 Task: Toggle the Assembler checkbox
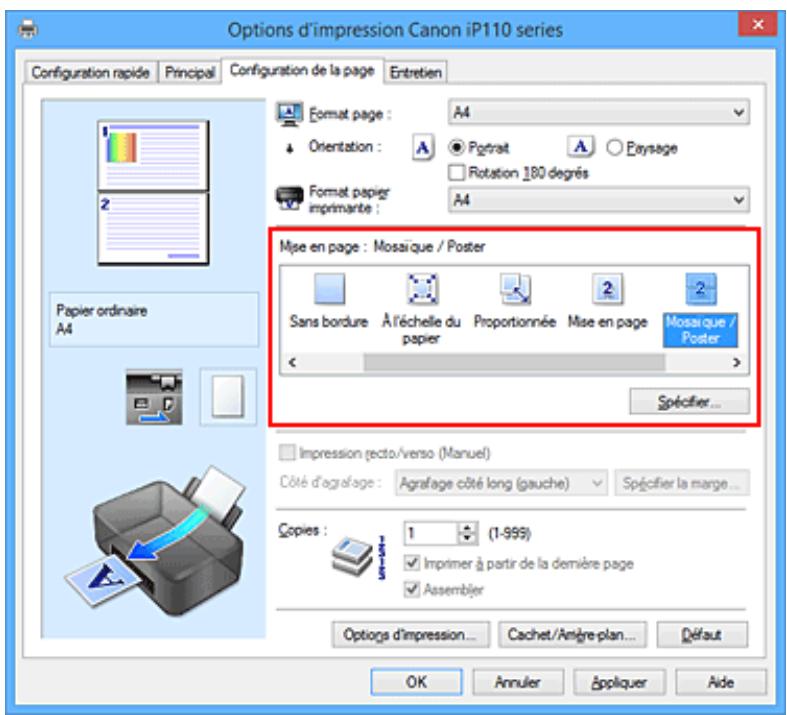(x=412, y=589)
